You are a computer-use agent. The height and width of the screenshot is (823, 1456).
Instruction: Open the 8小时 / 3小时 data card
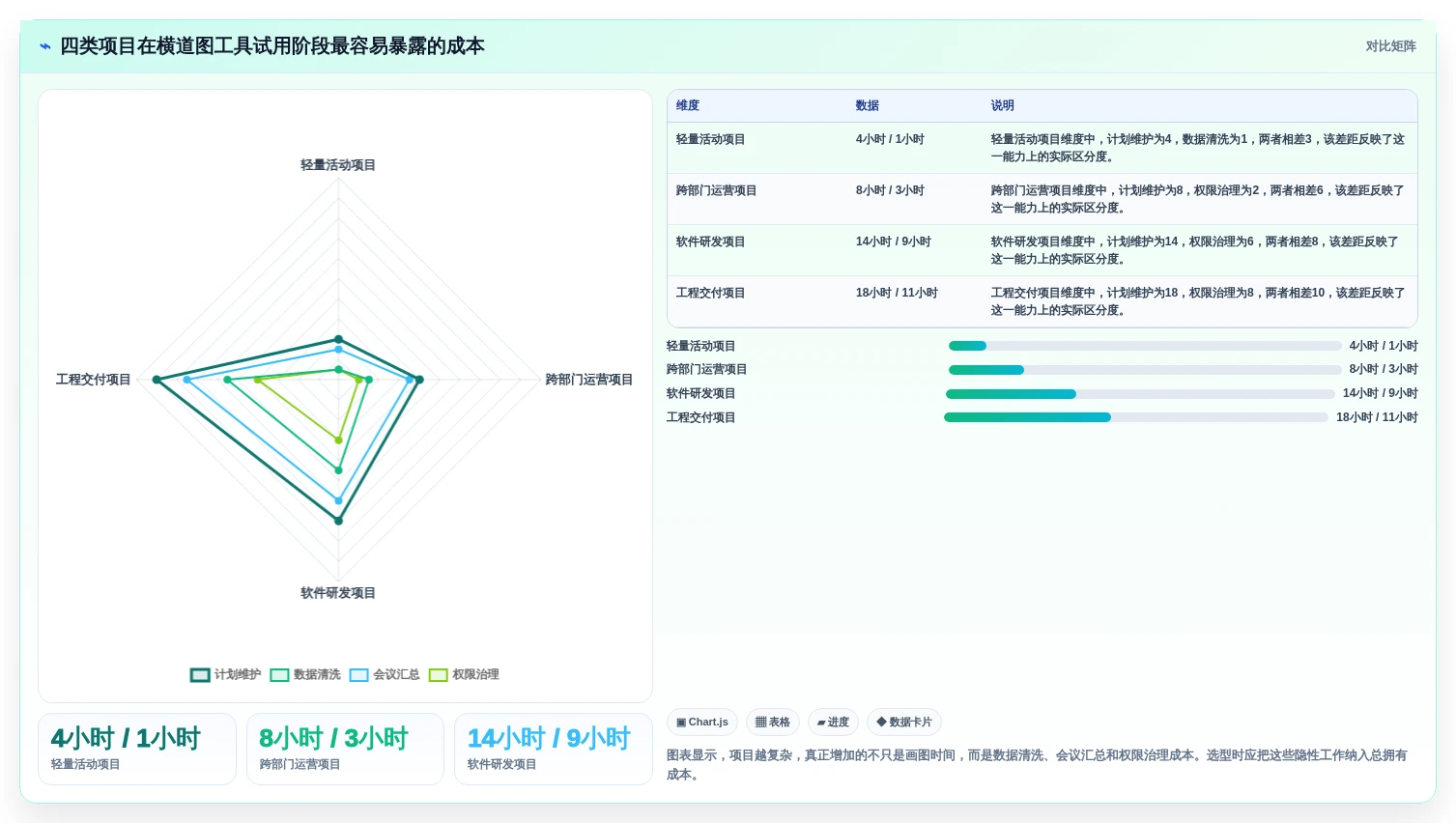345,750
